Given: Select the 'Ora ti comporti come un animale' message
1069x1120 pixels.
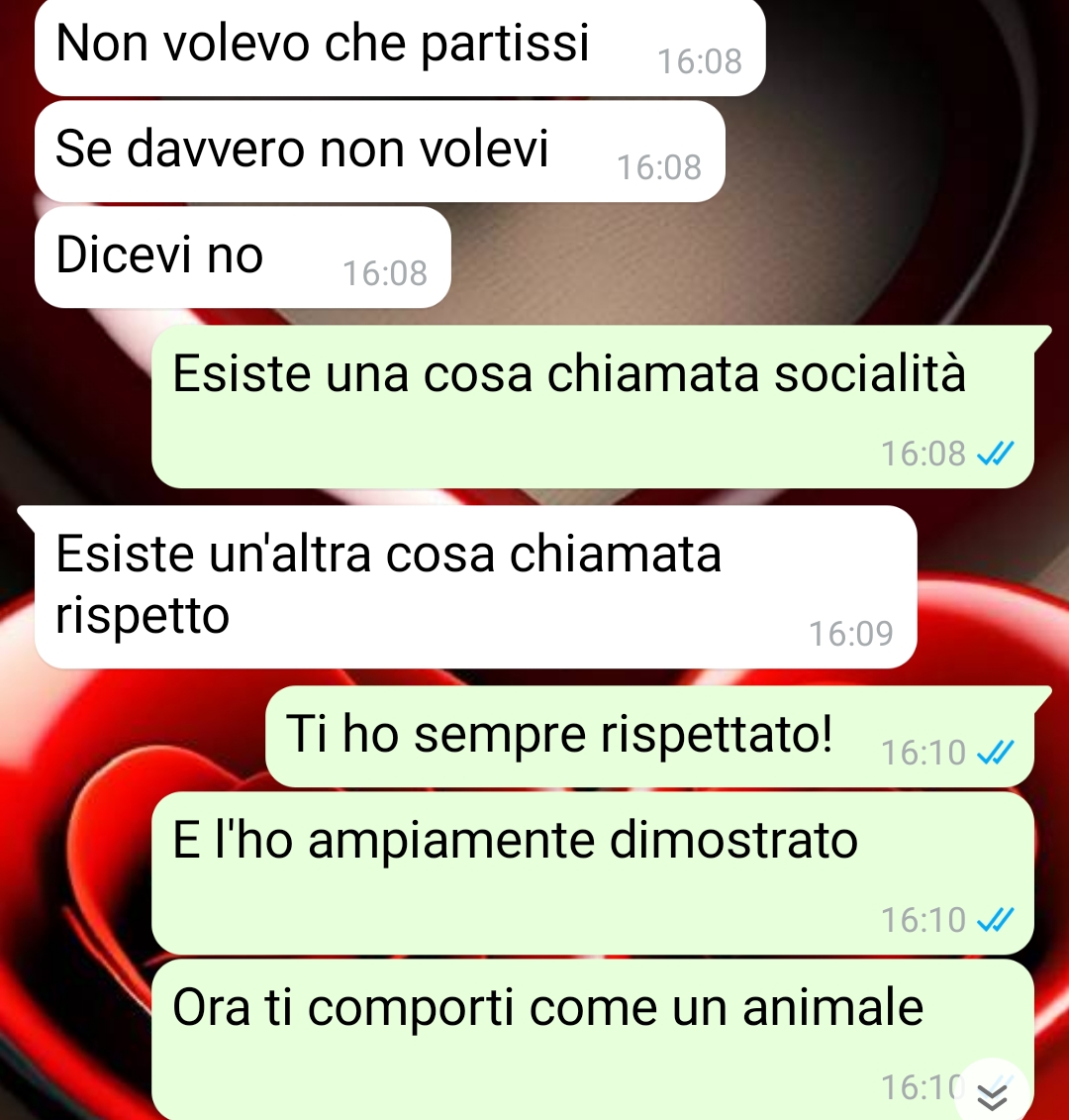Looking at the screenshot, I should click(x=593, y=1040).
